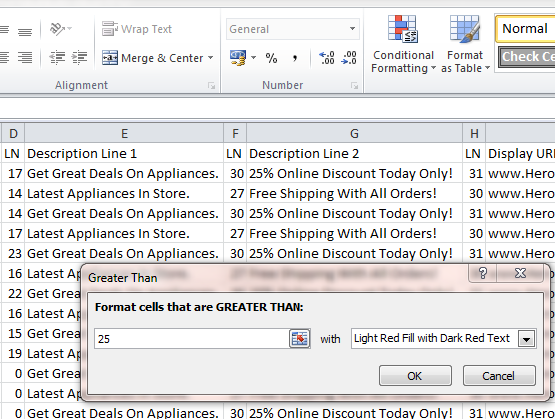
Task: Click cell with LN value 15
Action: point(13,333)
